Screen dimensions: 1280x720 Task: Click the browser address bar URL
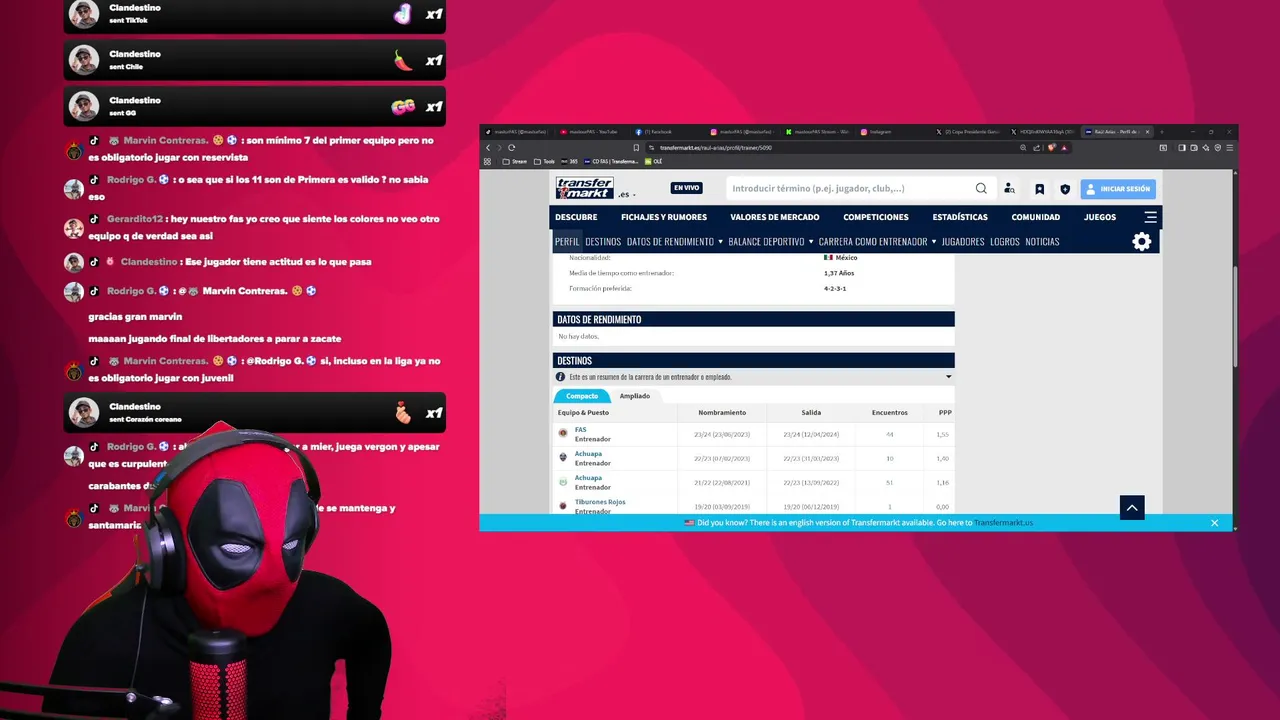coord(716,148)
